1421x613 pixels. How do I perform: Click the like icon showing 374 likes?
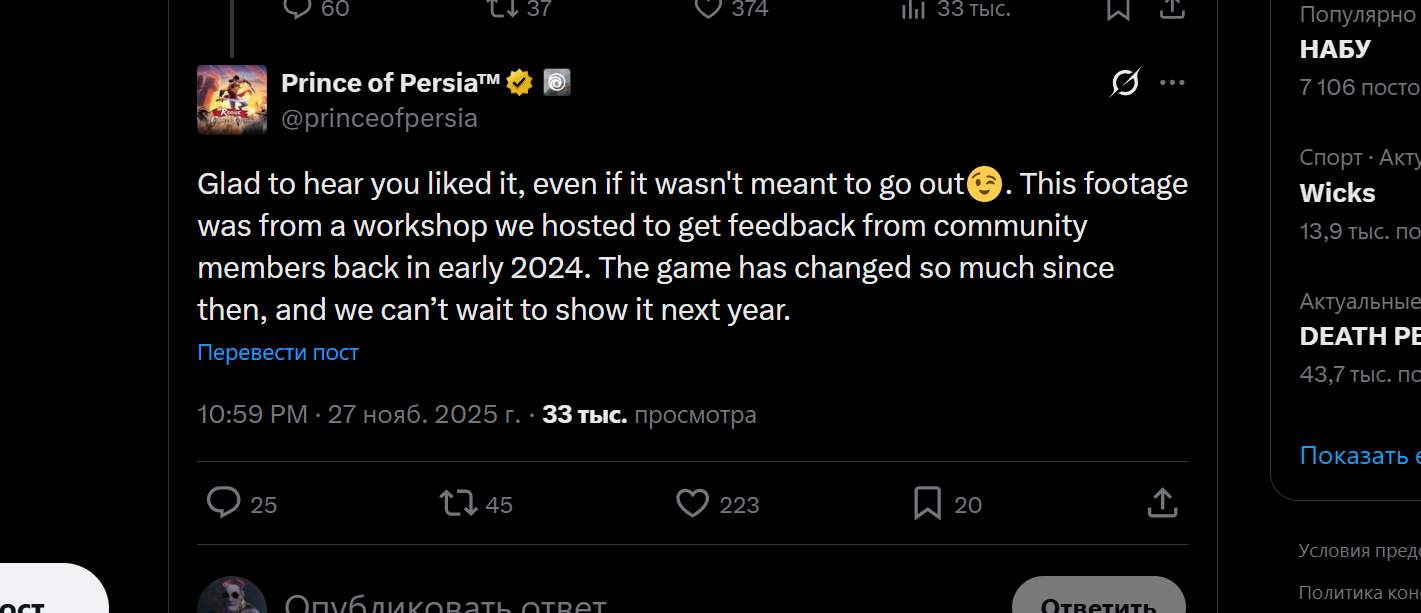point(707,8)
